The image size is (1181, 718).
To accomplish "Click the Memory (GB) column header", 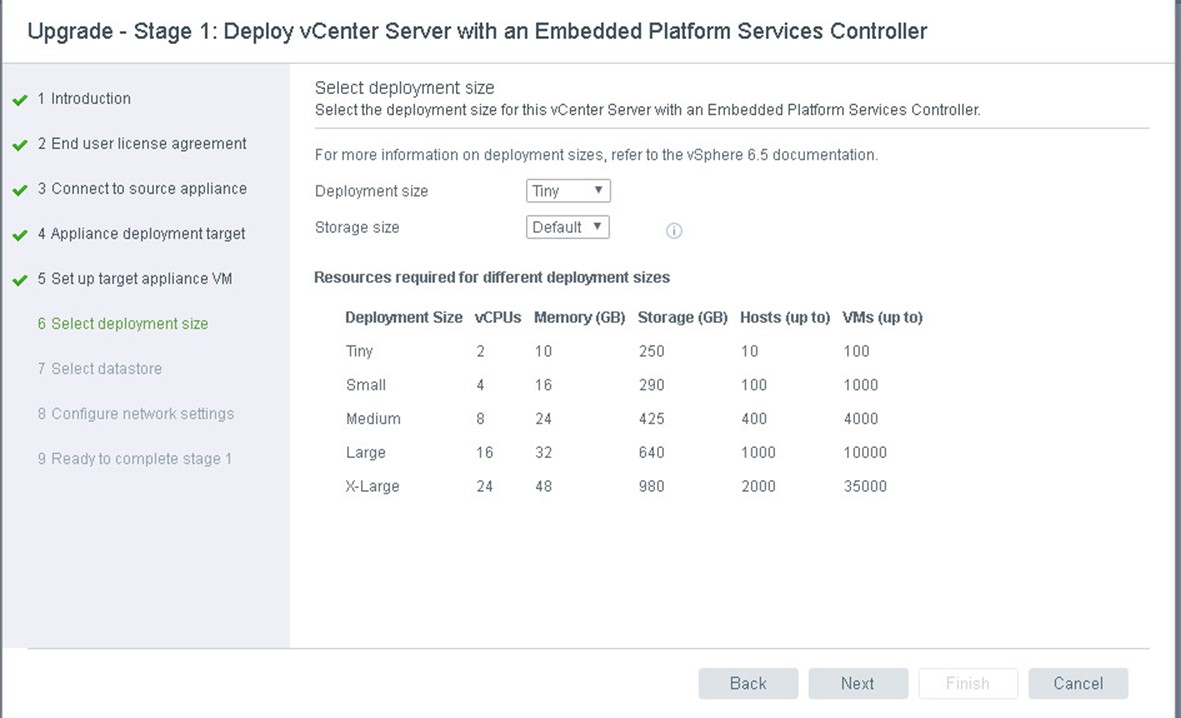I will coord(579,318).
